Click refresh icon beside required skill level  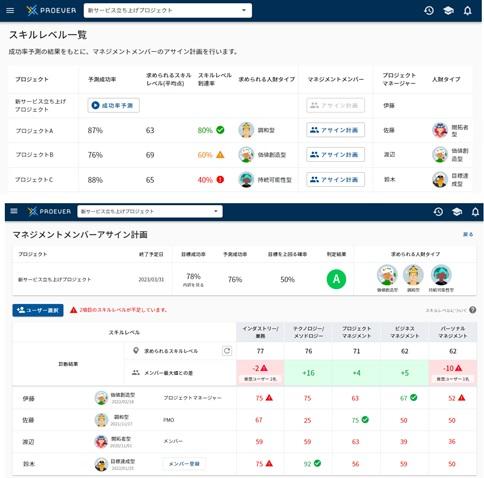pyautogui.click(x=227, y=351)
